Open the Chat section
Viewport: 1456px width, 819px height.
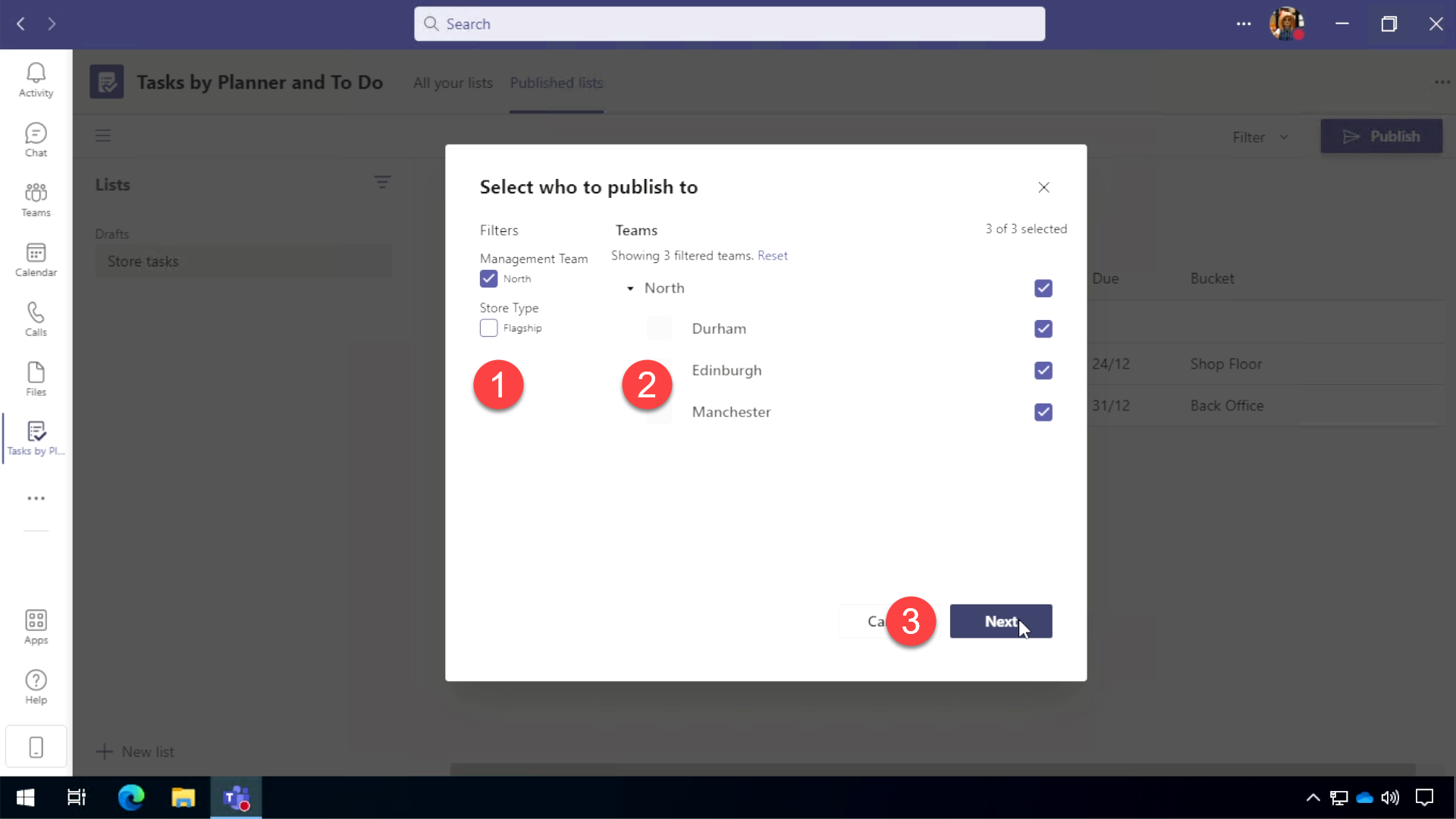point(35,139)
